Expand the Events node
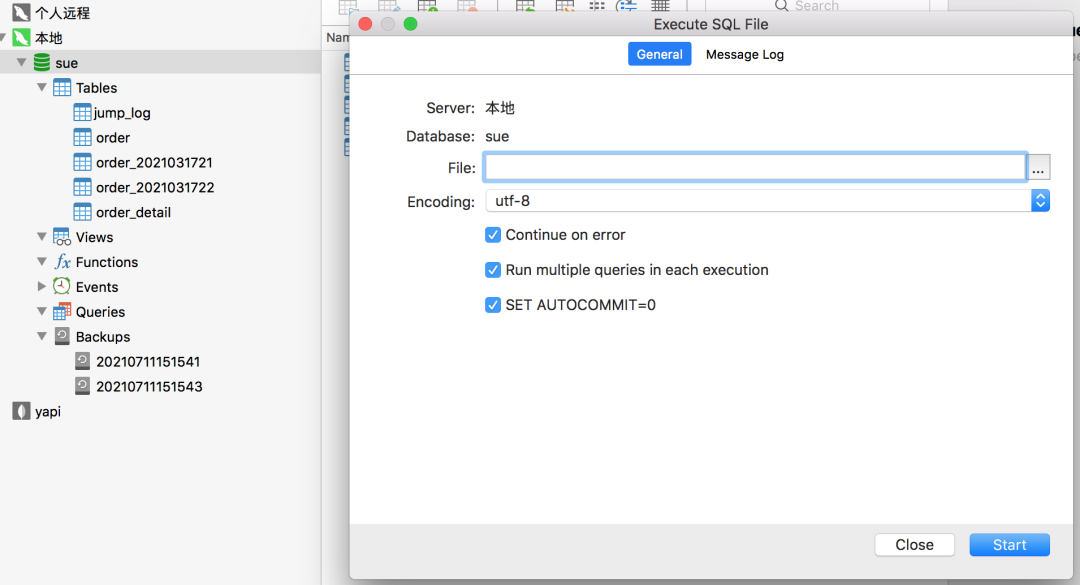 [x=41, y=287]
